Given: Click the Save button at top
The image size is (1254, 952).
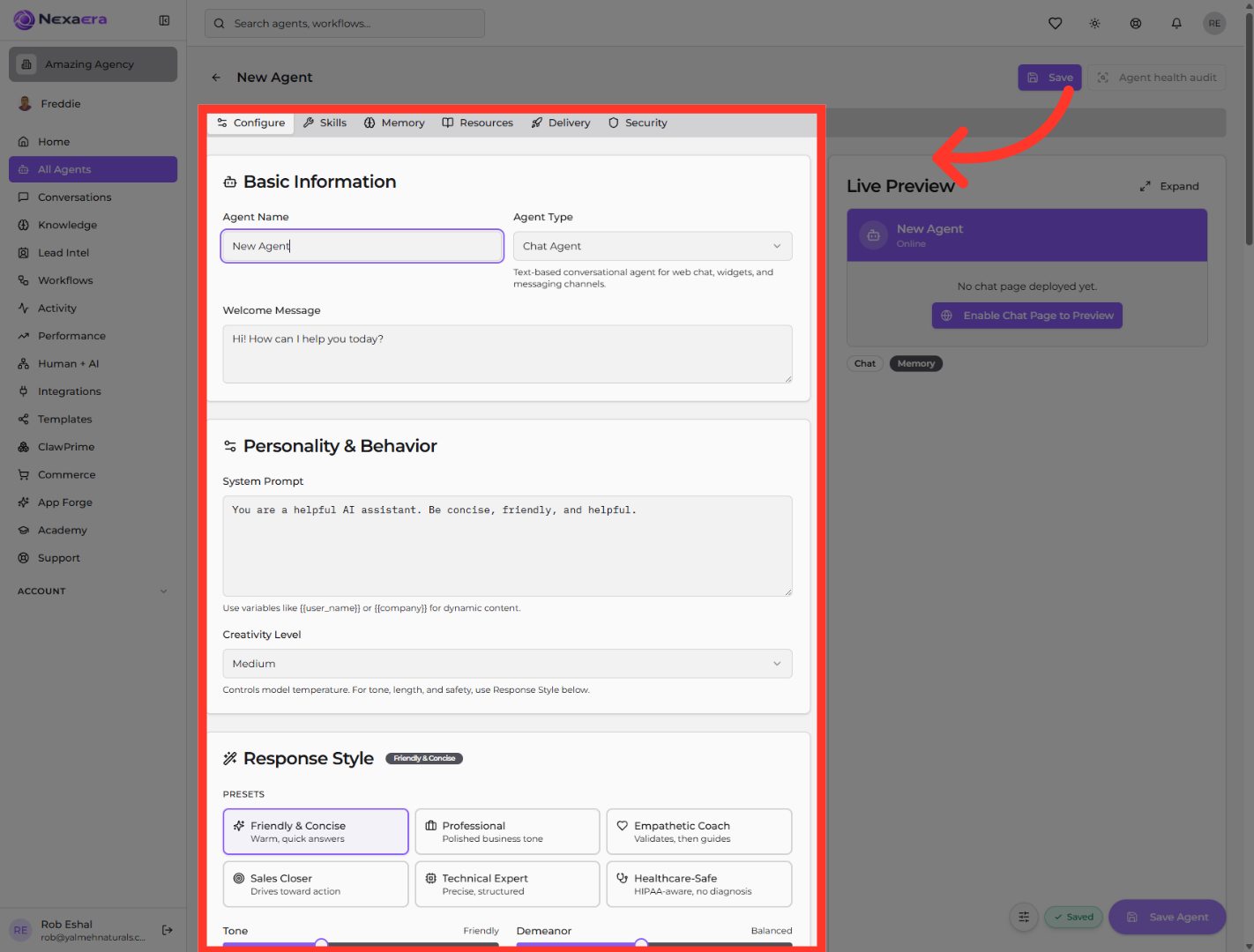Looking at the screenshot, I should coord(1049,78).
